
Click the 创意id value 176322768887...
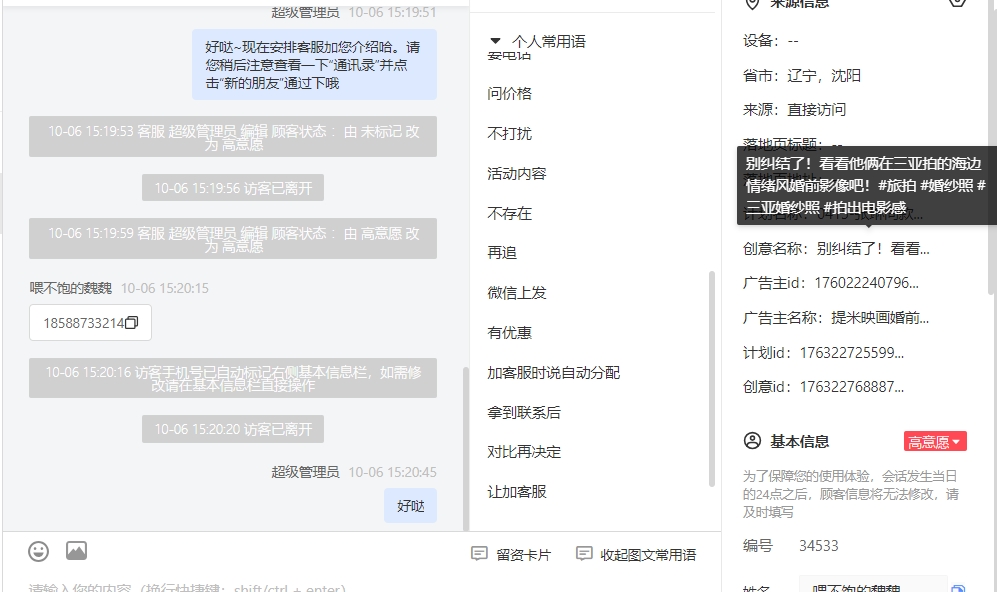(851, 387)
